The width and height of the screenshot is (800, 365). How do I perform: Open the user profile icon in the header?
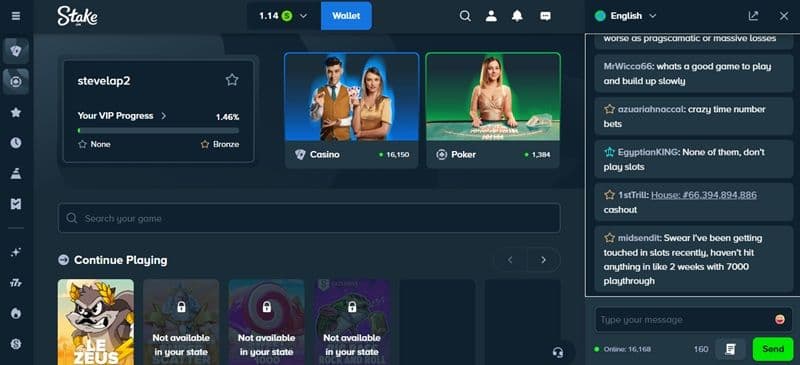pos(491,16)
